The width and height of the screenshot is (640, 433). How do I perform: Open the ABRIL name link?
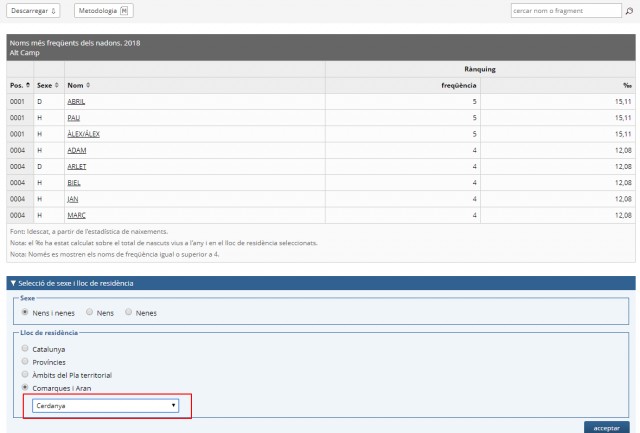77,102
